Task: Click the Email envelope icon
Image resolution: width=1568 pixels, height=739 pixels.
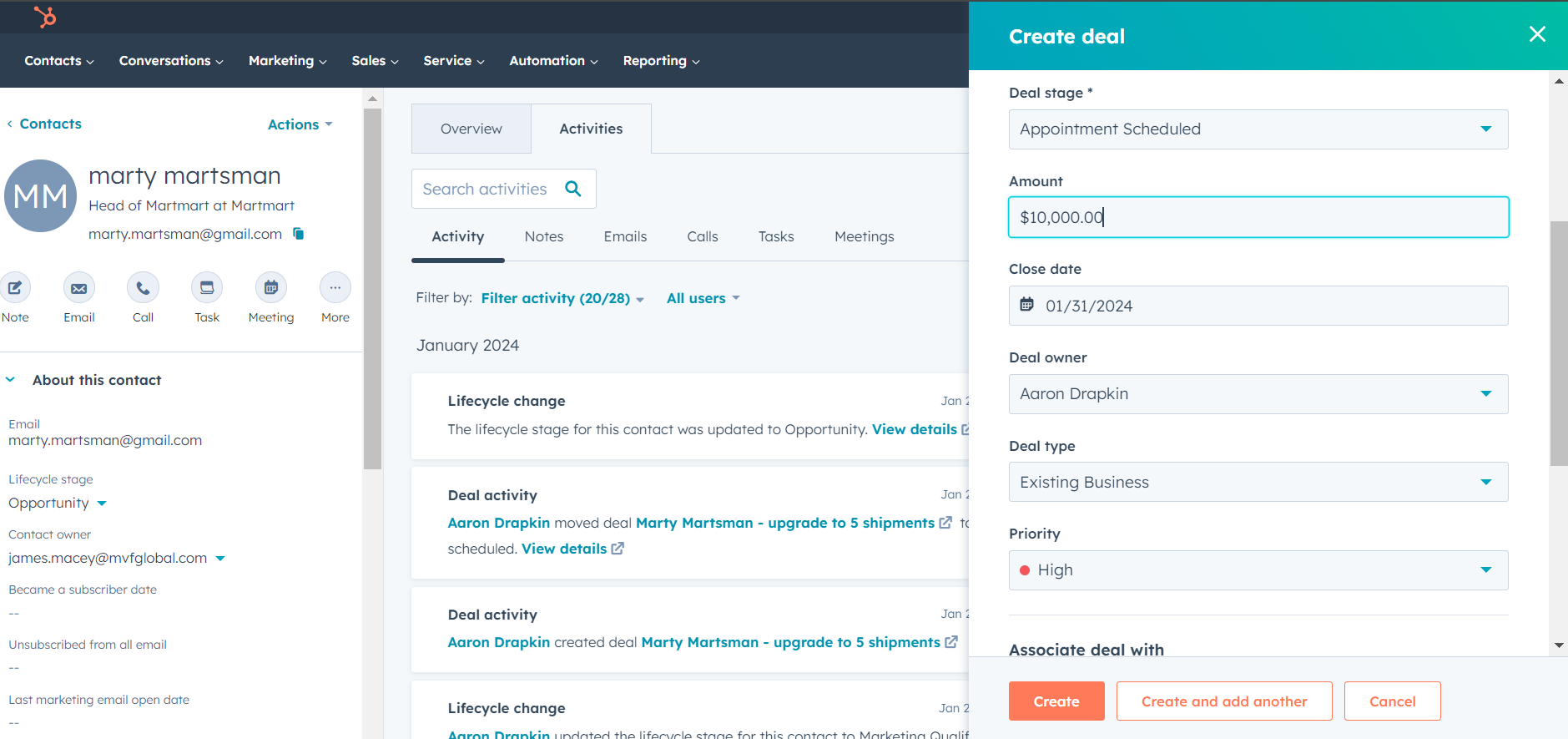Action: point(79,288)
